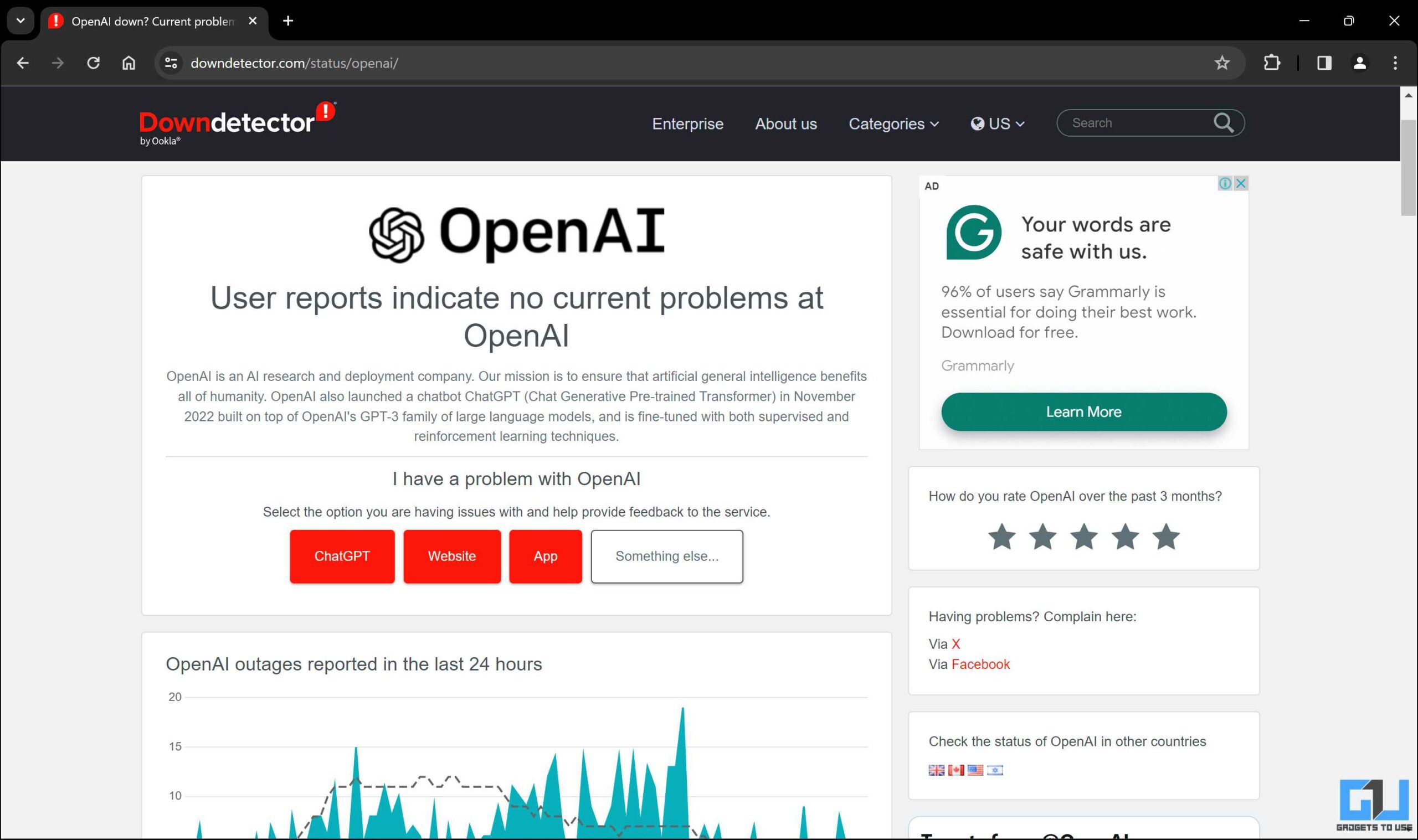
Task: Toggle the browser side panel icon
Action: point(1324,63)
